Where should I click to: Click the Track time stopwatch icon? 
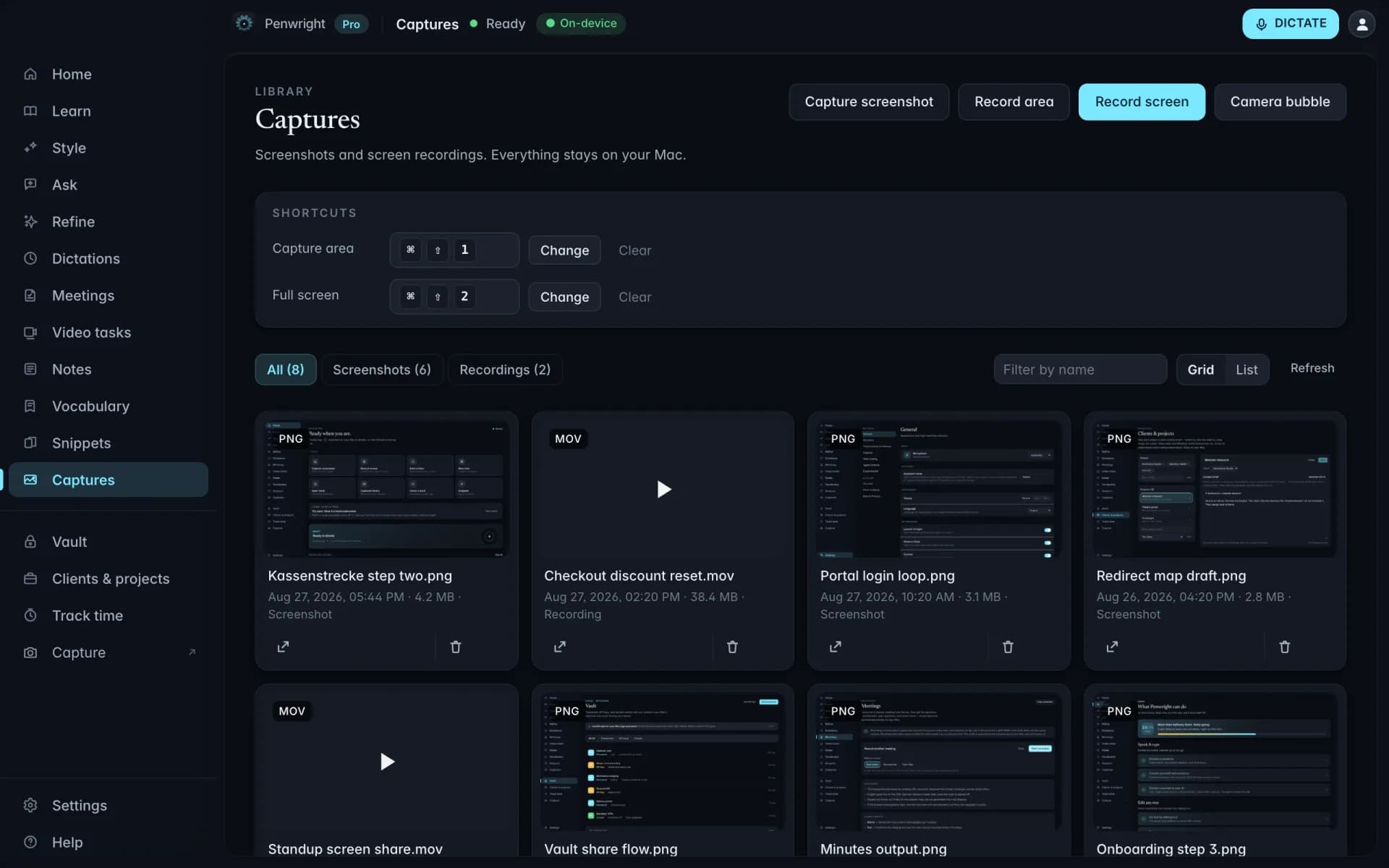click(30, 615)
